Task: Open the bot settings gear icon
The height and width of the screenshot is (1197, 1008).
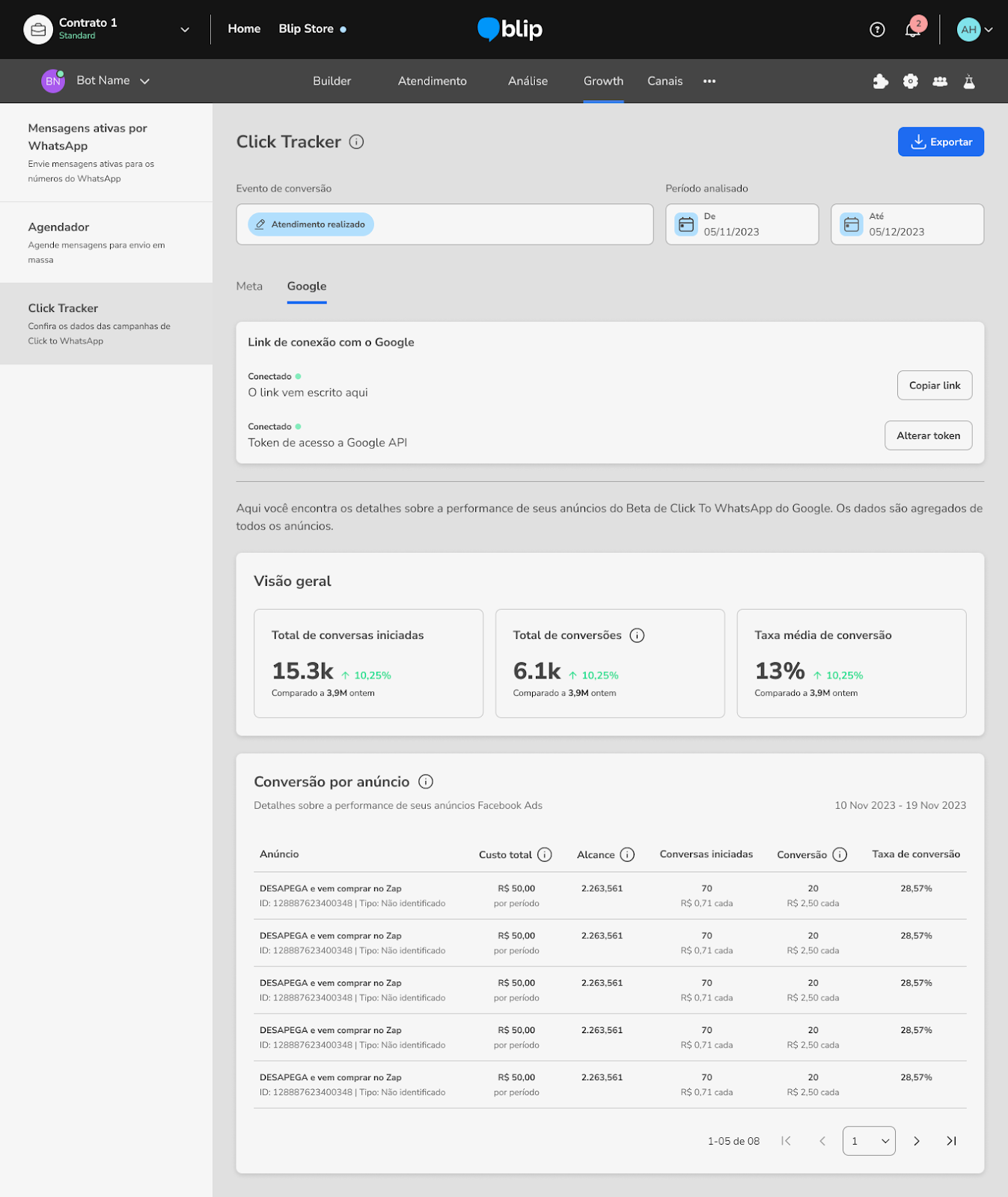Action: coord(910,81)
